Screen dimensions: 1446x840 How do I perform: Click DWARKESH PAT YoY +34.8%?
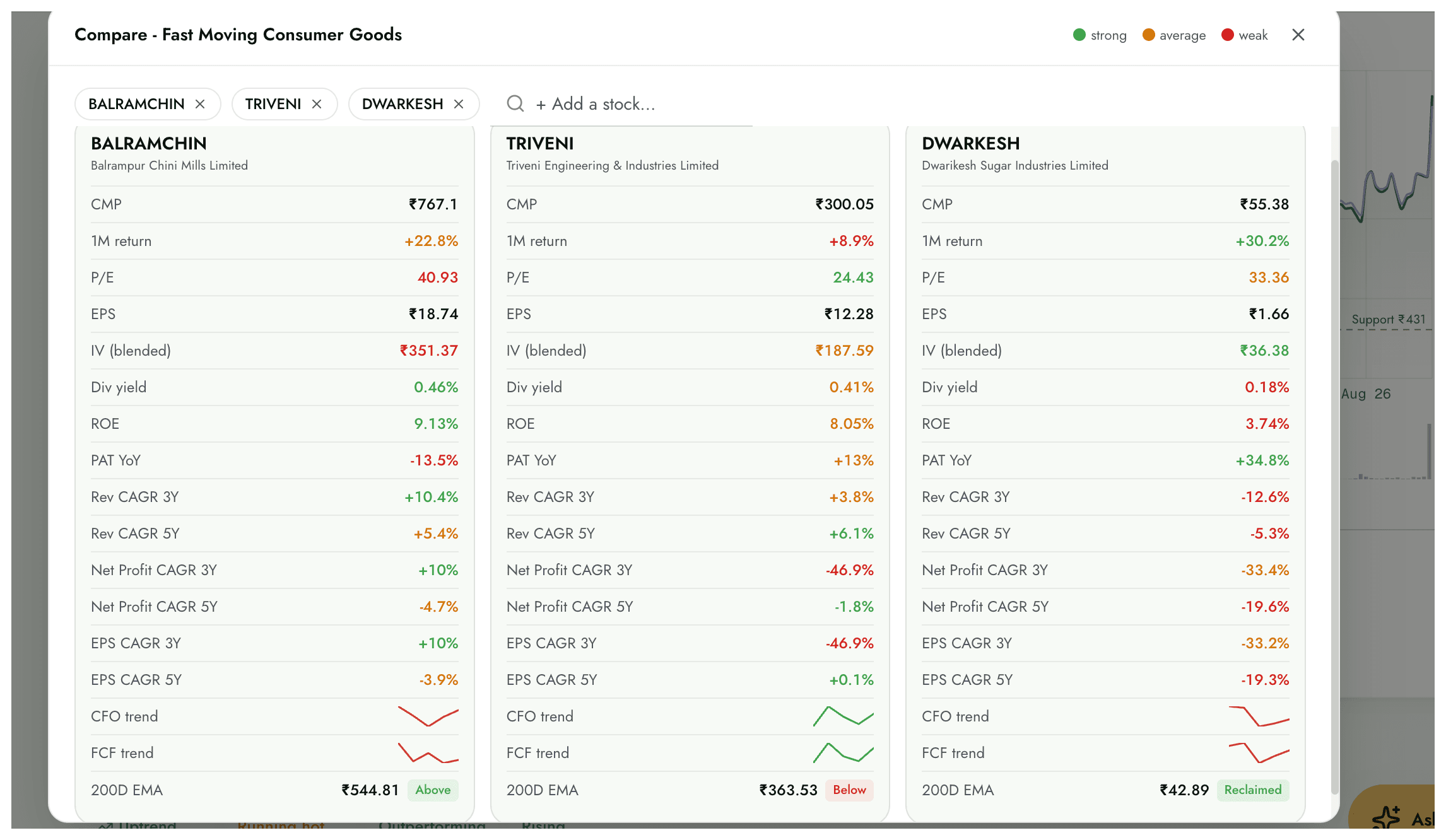pyautogui.click(x=1262, y=460)
